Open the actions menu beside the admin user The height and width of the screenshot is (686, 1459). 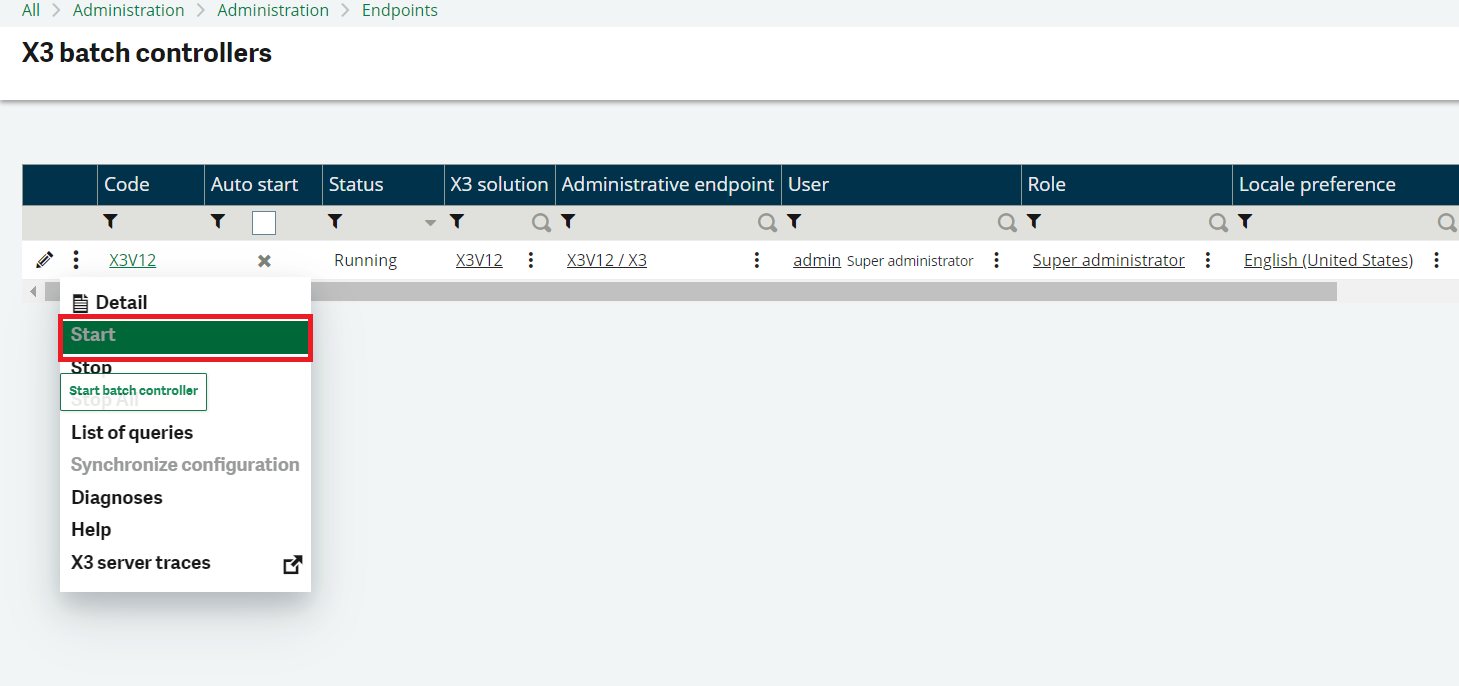click(x=997, y=259)
